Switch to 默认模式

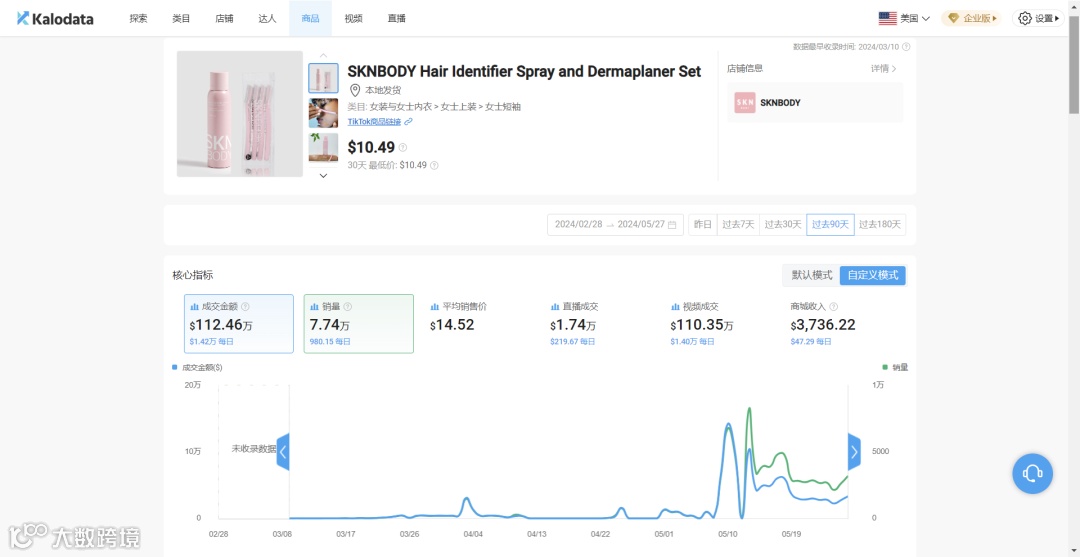coord(811,275)
